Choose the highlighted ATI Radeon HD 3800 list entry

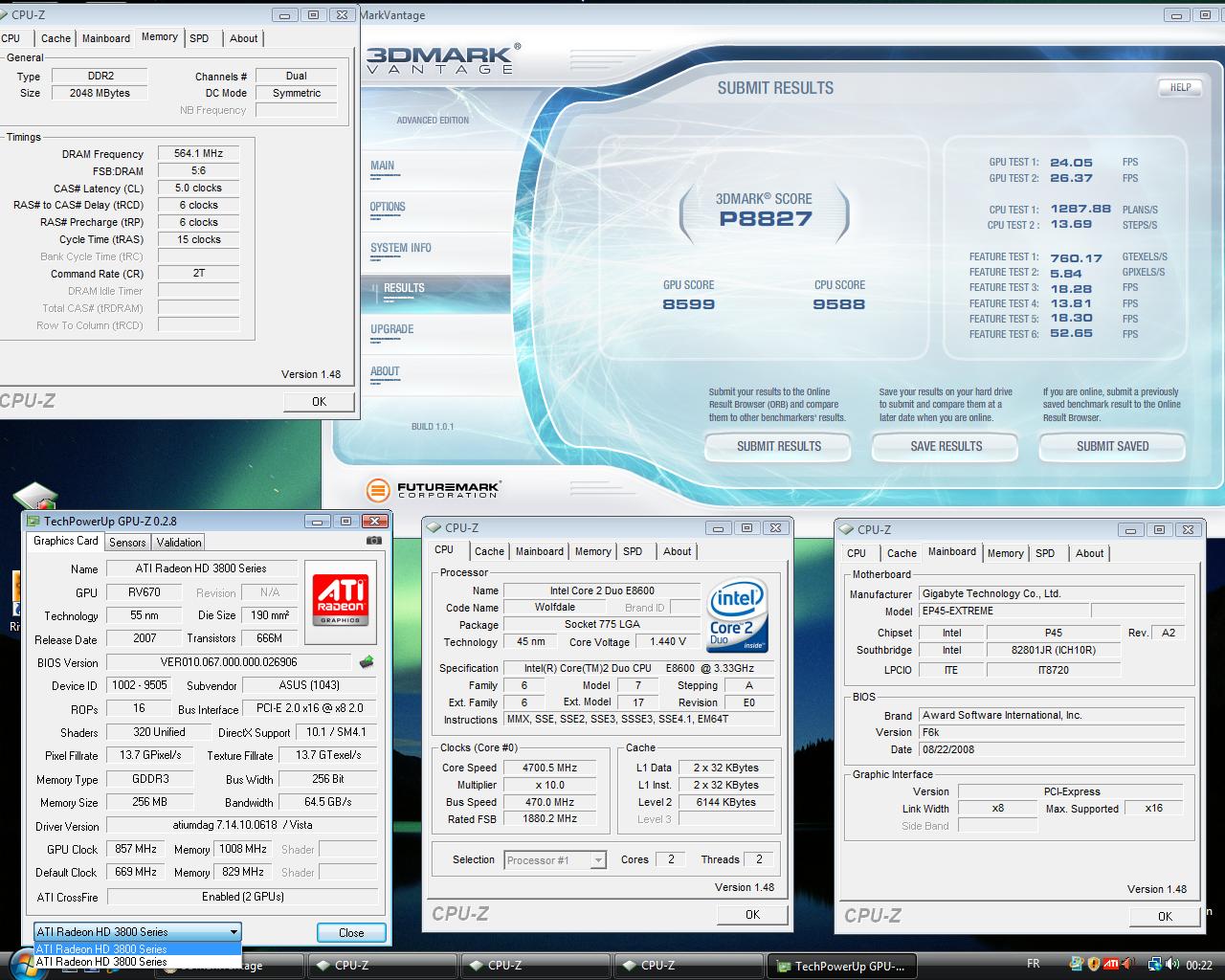click(x=137, y=948)
